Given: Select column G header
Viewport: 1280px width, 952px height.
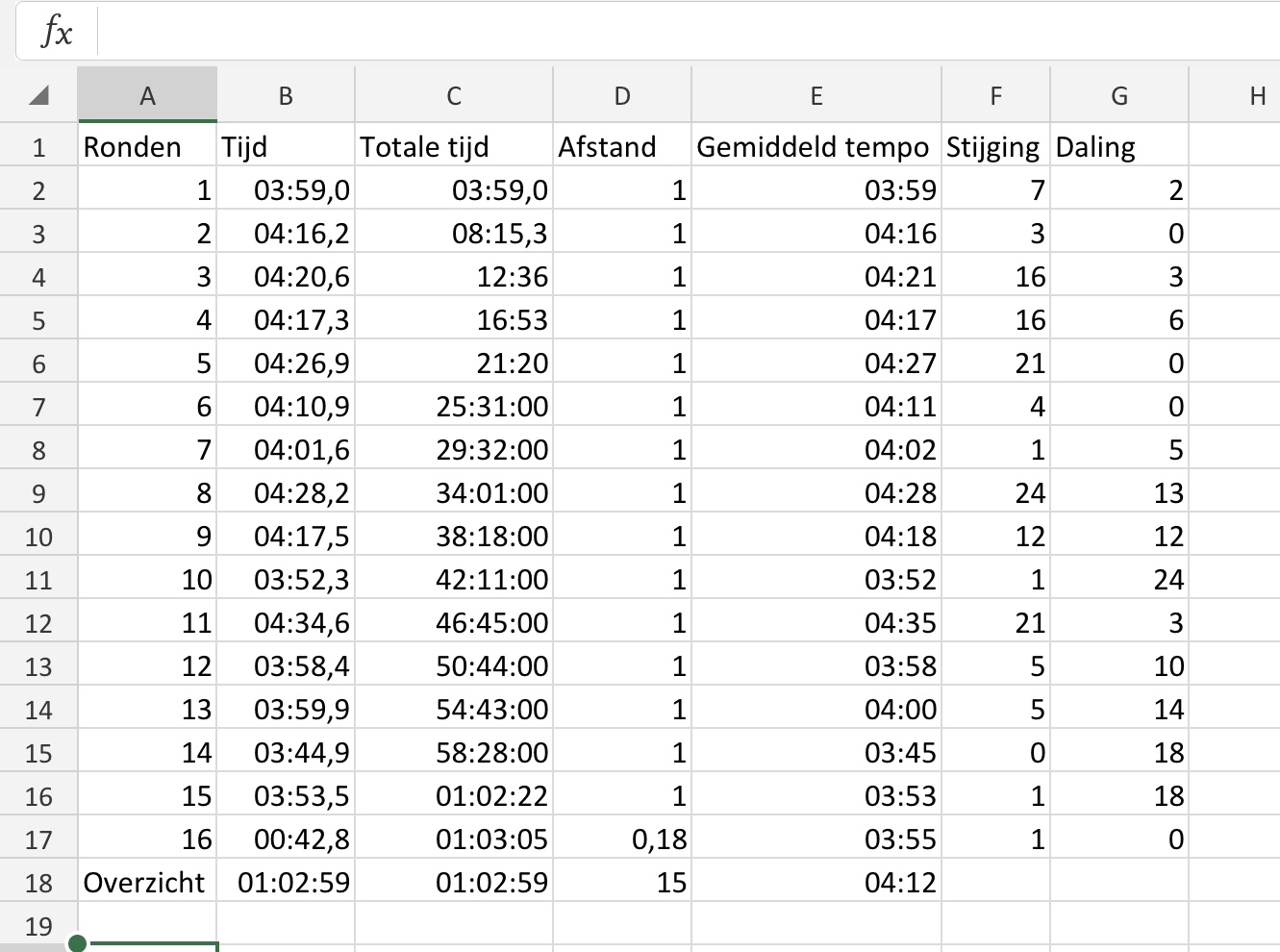Looking at the screenshot, I should (1119, 95).
